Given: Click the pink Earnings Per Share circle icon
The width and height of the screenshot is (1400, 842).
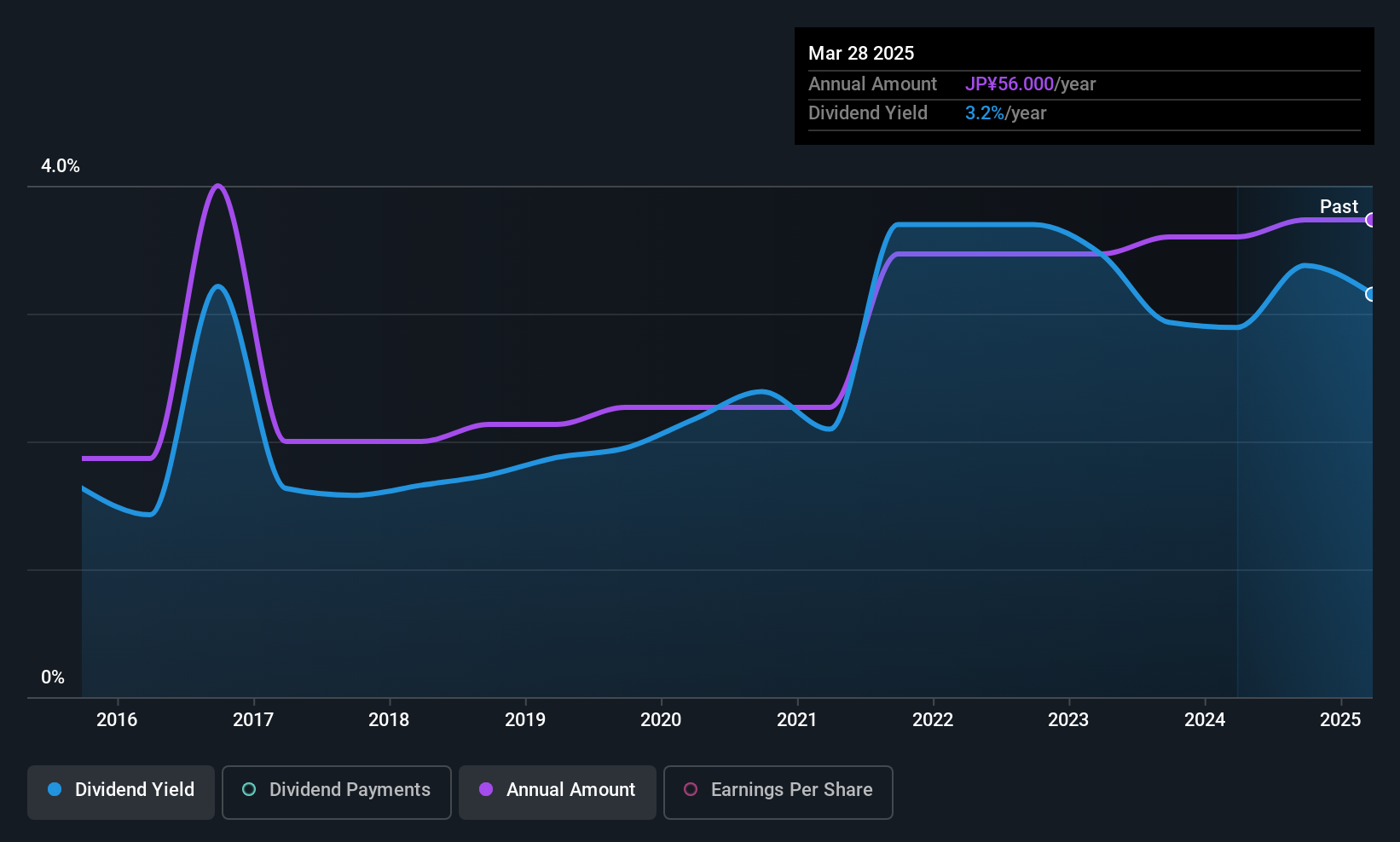Looking at the screenshot, I should tap(691, 789).
